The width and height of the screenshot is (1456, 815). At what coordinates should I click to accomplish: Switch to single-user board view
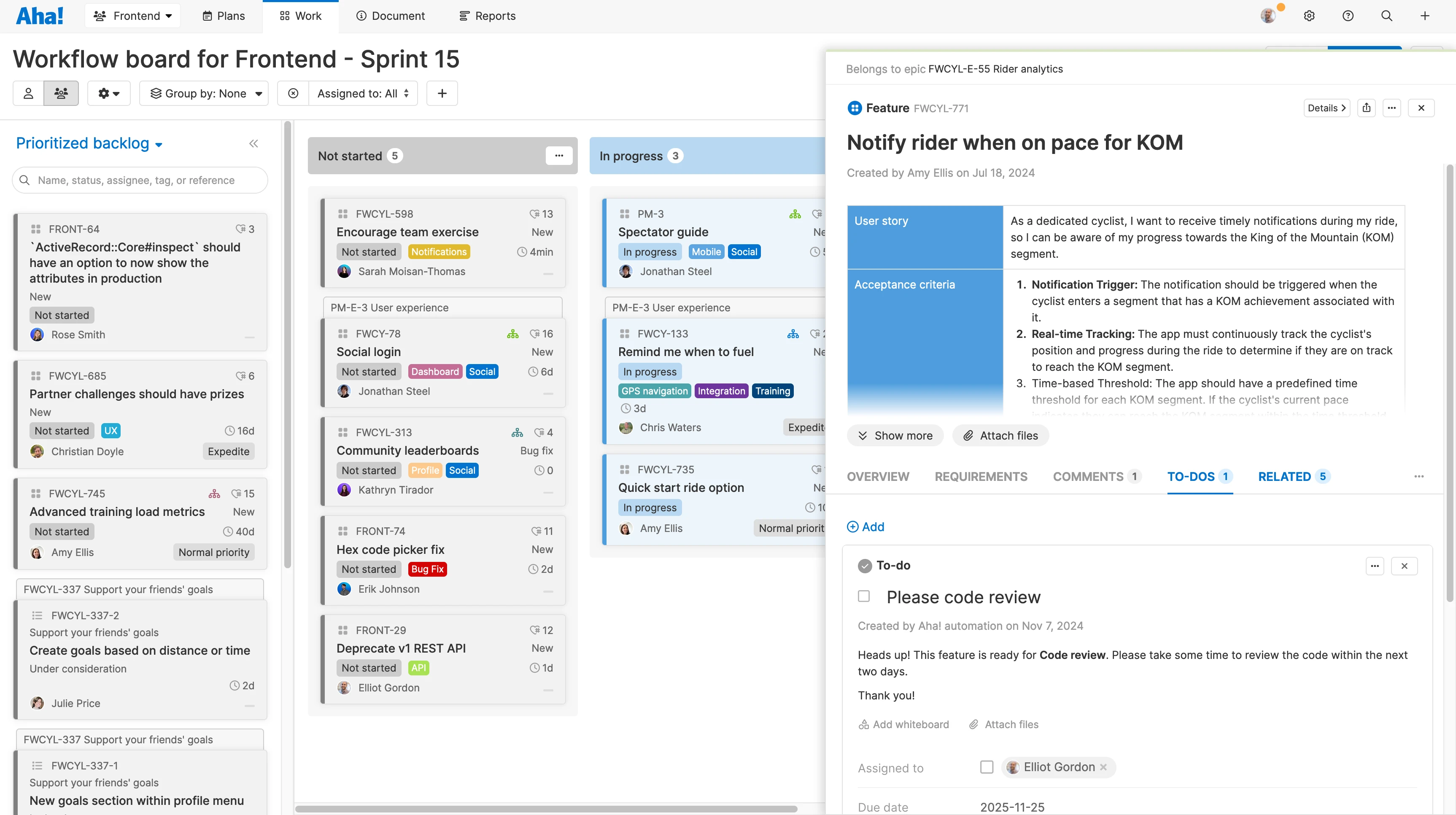coord(28,93)
